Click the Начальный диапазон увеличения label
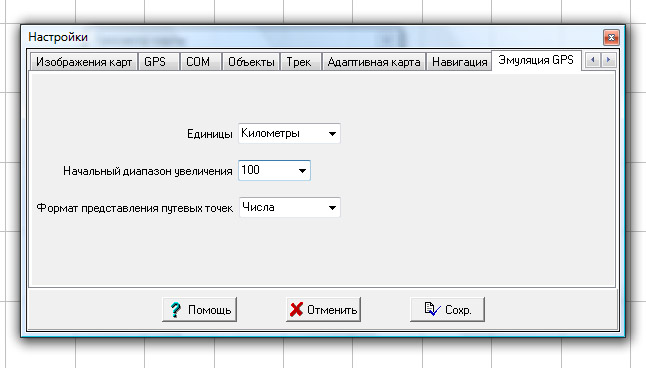The image size is (646, 368). [x=147, y=171]
